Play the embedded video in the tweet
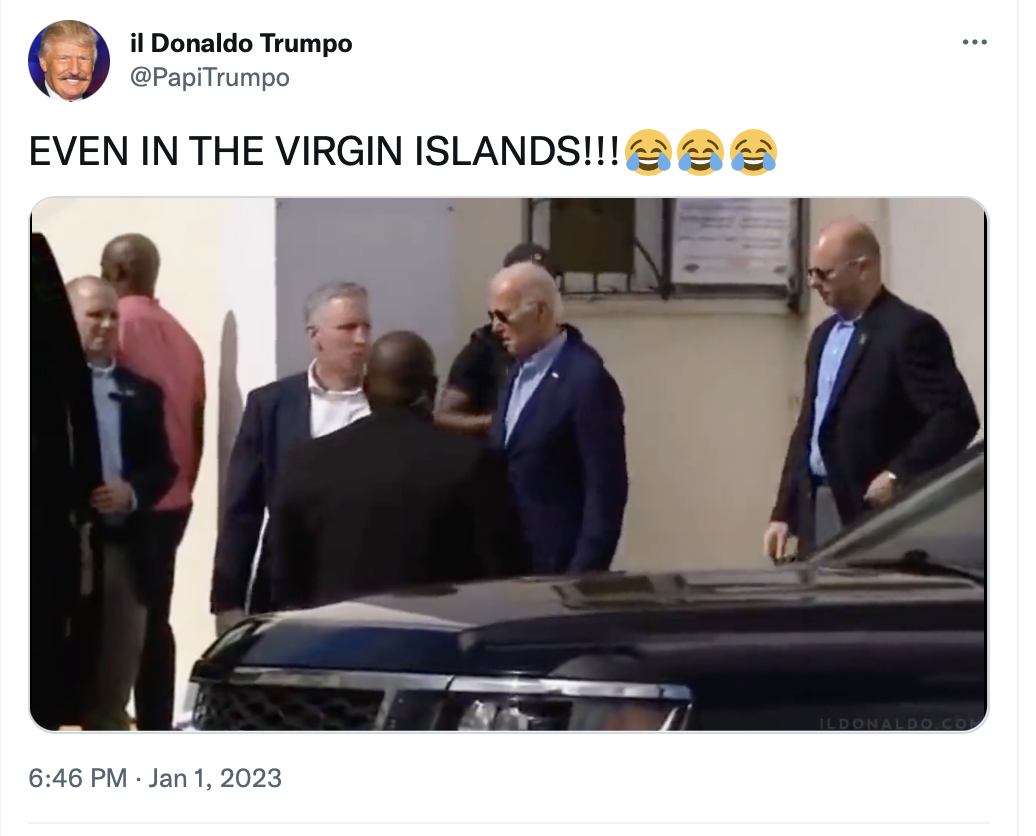This screenshot has width=1036, height=836. [509, 464]
